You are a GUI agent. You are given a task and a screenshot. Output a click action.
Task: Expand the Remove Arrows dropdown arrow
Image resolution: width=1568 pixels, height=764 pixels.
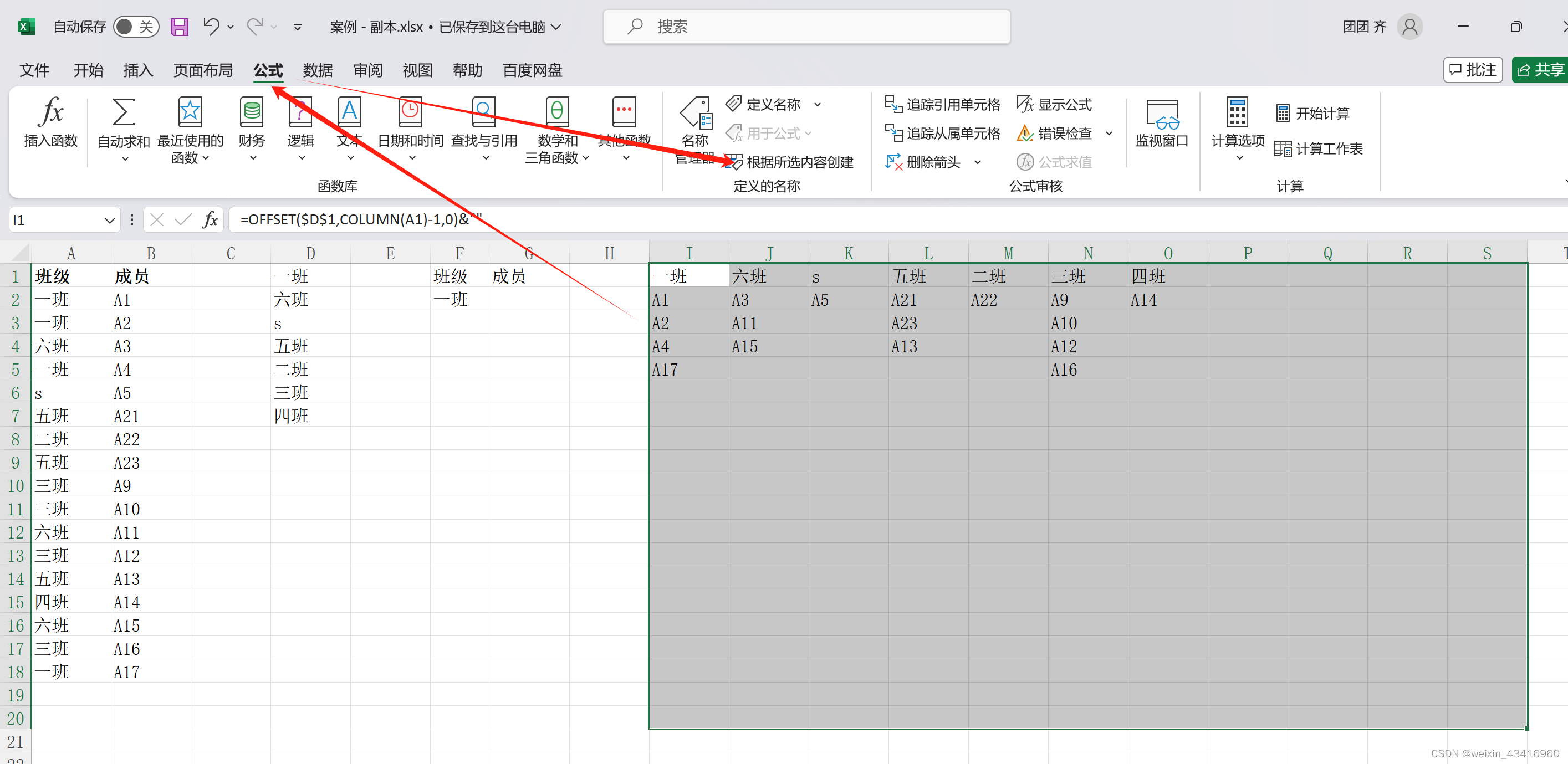pyautogui.click(x=978, y=162)
